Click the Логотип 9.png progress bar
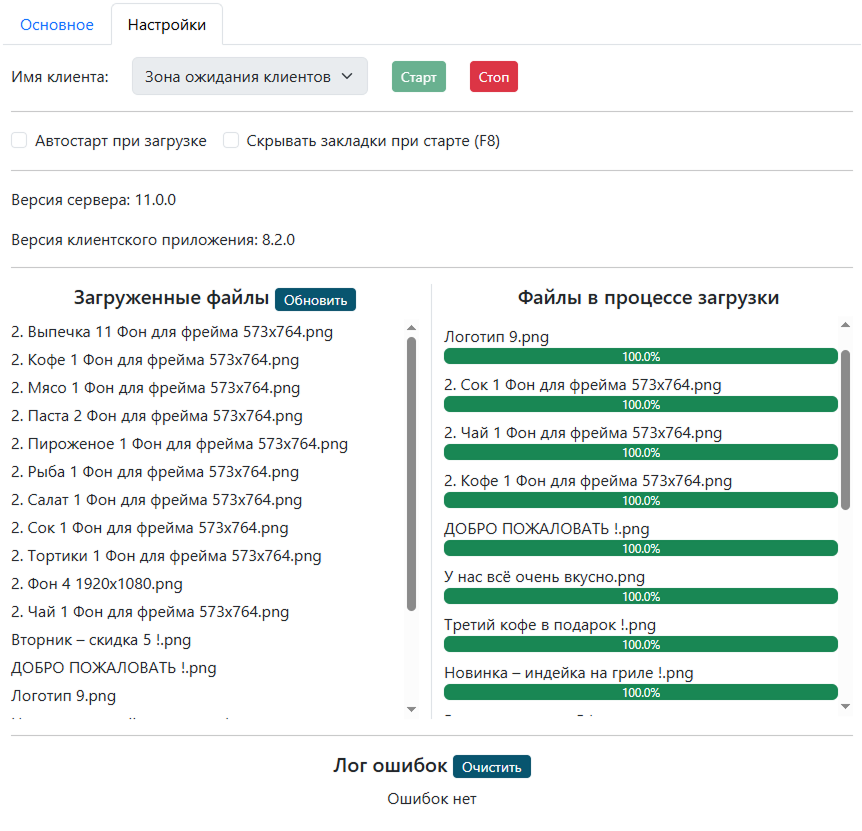 (x=640, y=356)
